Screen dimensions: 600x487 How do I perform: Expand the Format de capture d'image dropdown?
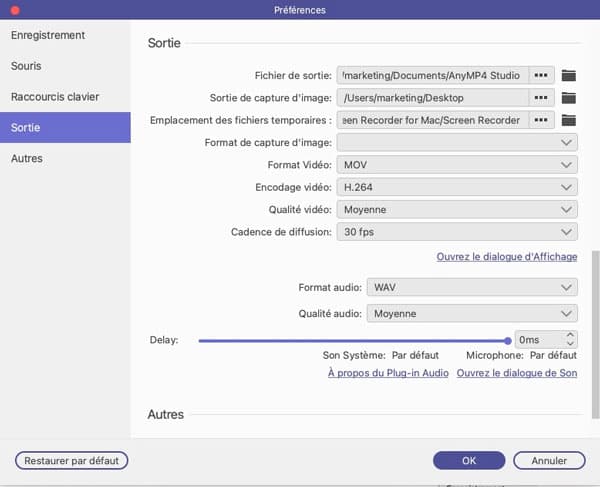[457, 143]
